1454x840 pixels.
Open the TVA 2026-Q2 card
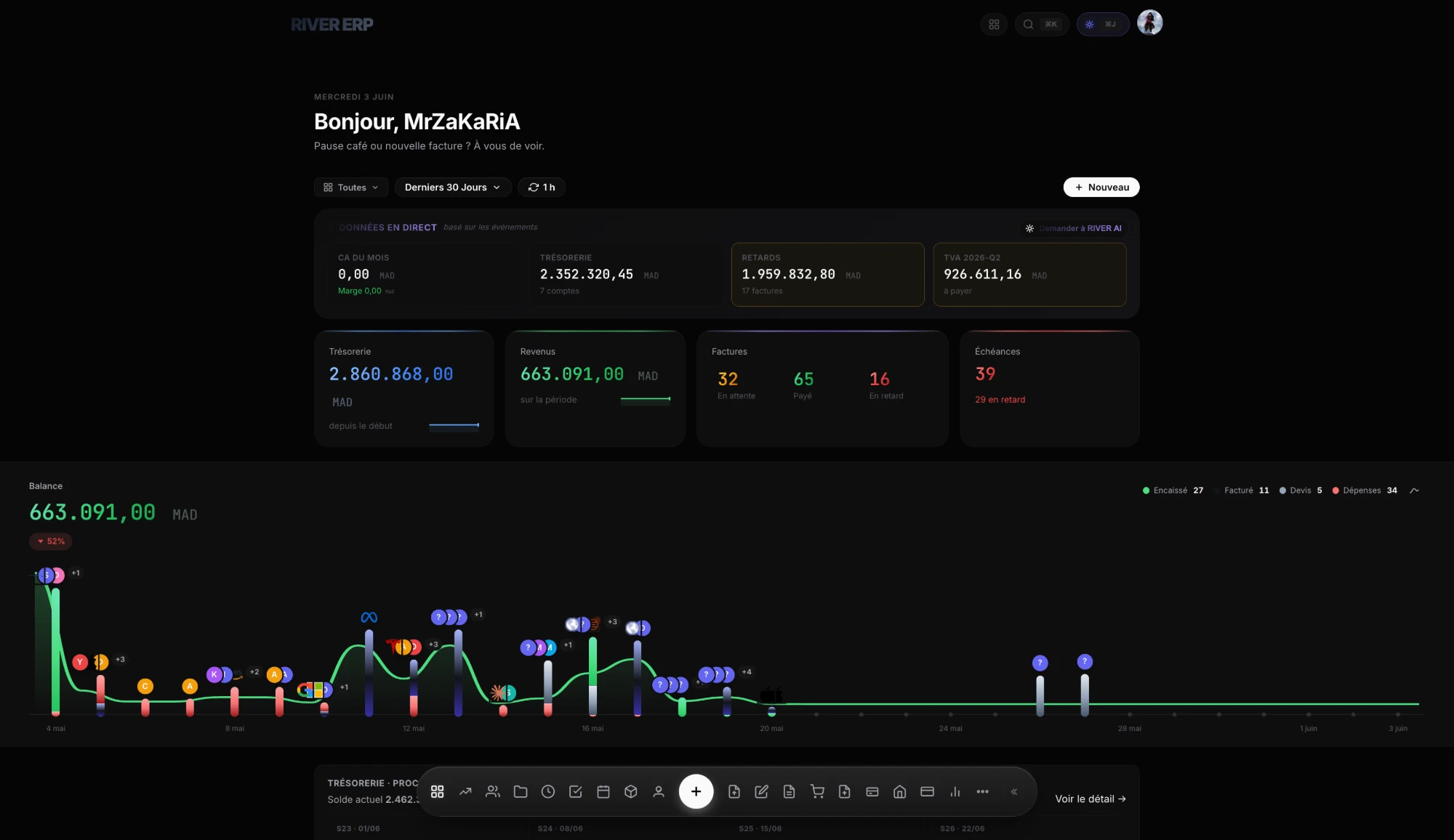tap(1029, 275)
